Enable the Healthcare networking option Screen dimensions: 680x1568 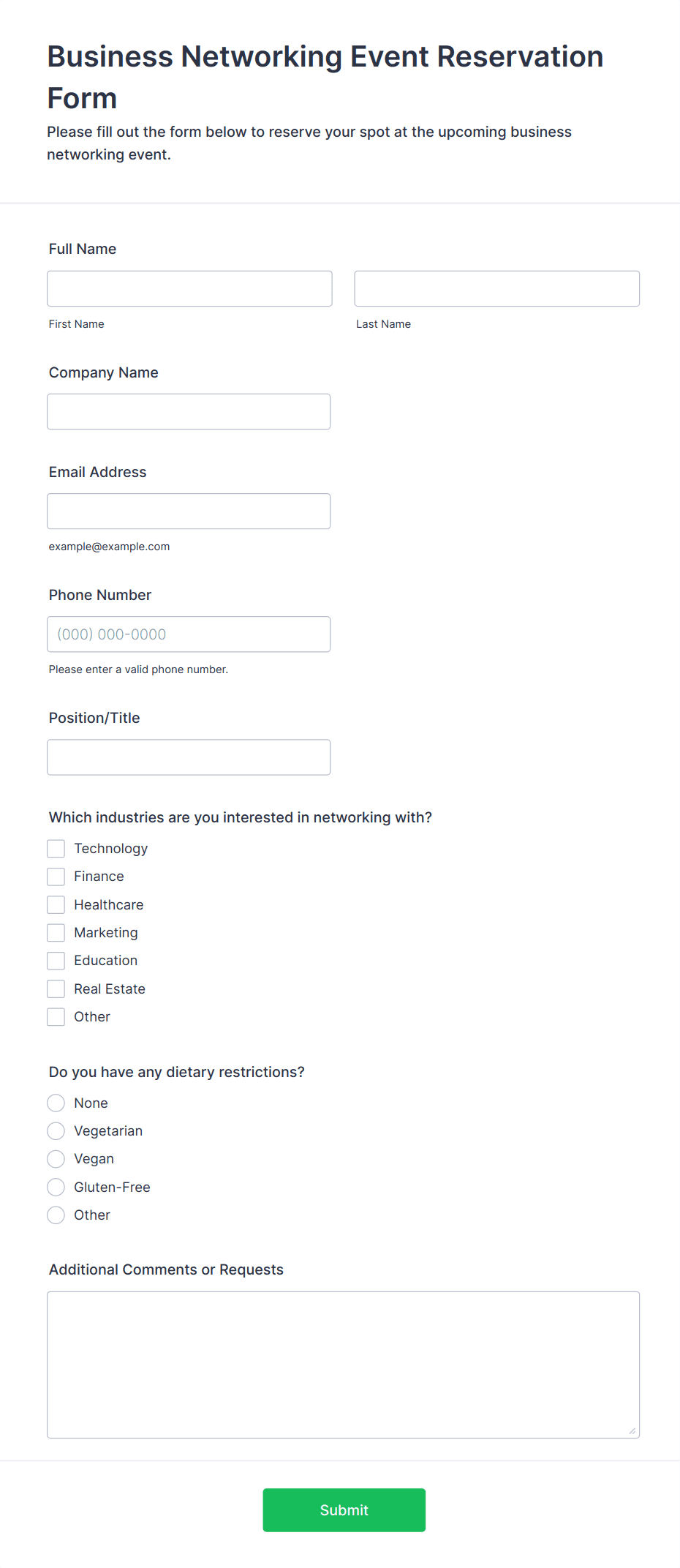tap(56, 904)
